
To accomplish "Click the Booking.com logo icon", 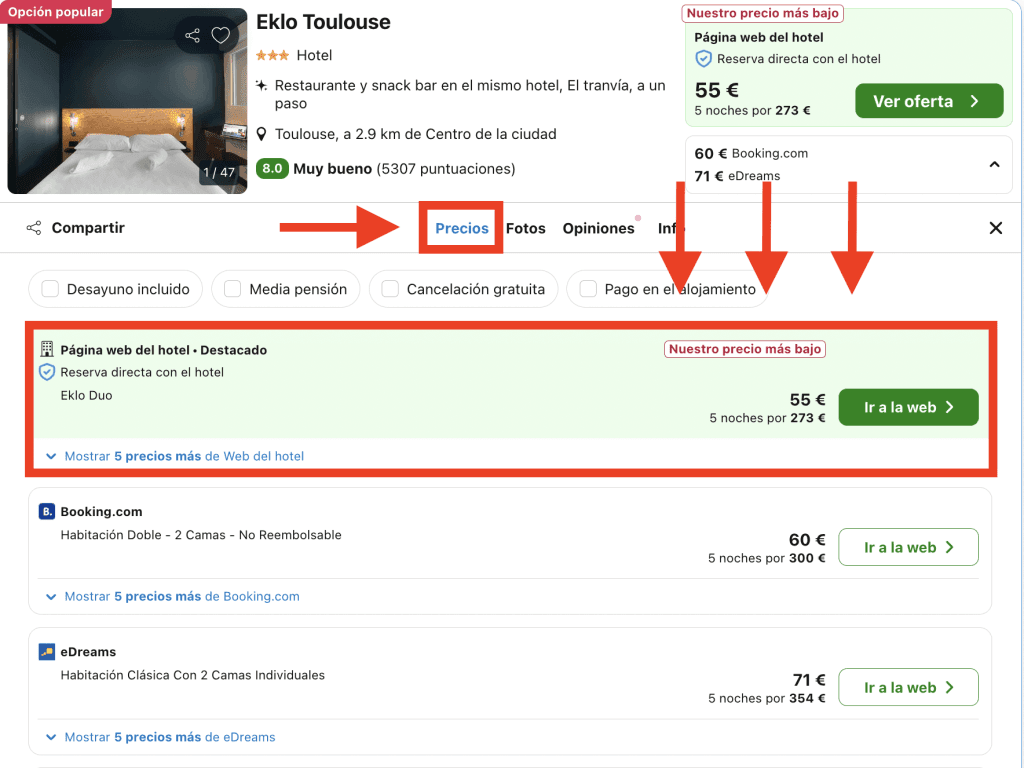I will [46, 512].
